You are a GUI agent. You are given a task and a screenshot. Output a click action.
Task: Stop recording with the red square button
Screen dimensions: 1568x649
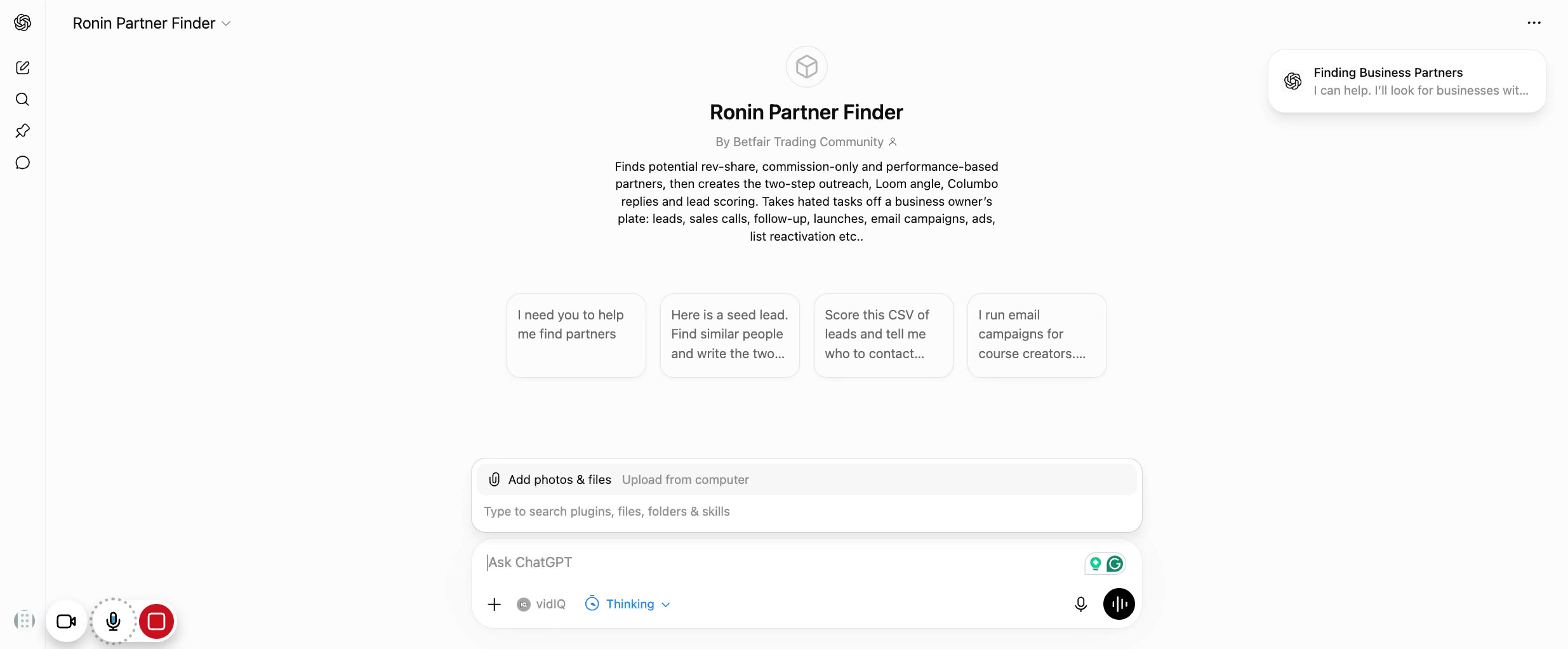(156, 621)
